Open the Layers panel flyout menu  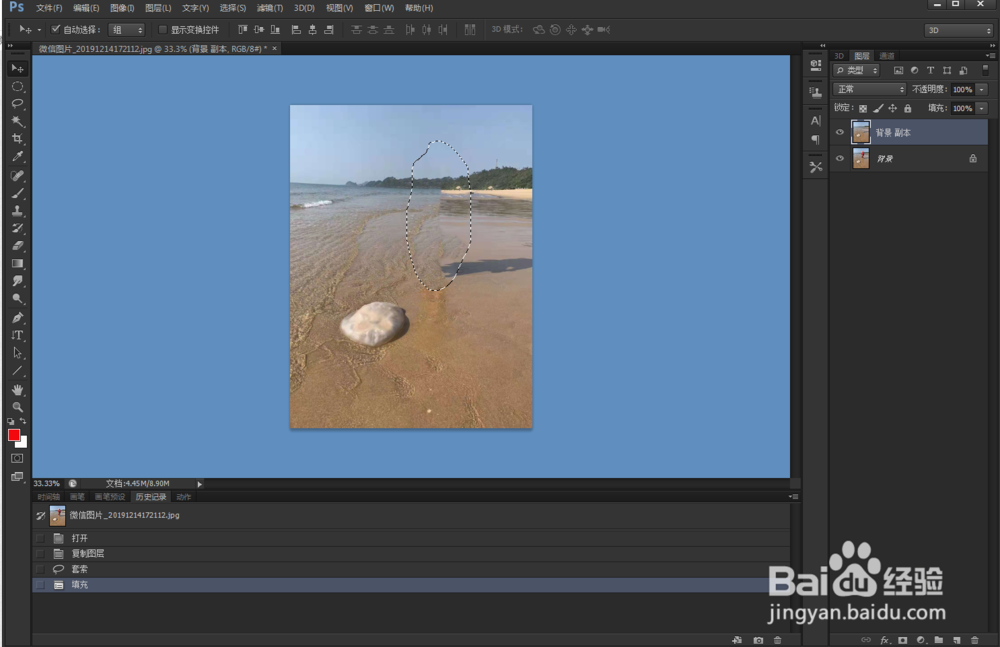[990, 56]
